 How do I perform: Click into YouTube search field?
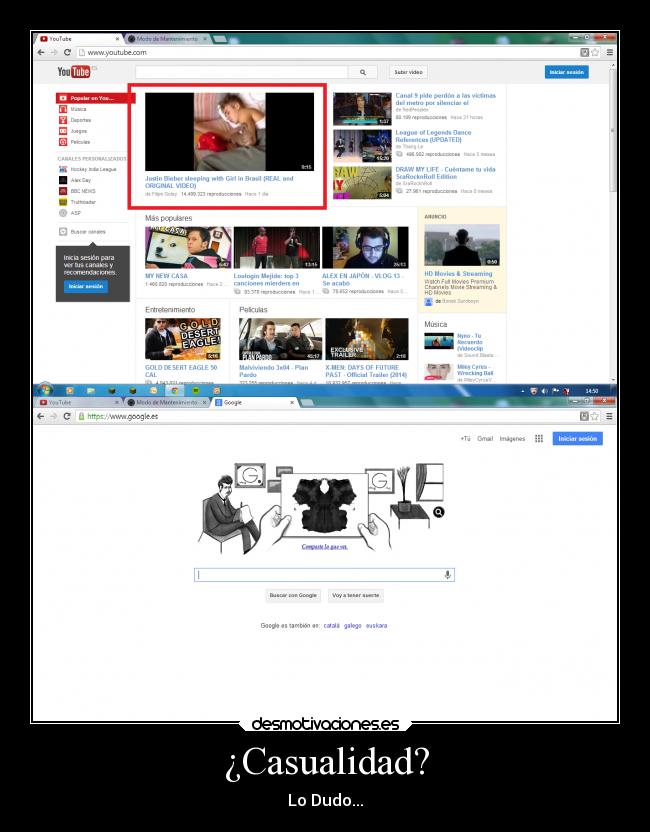pyautogui.click(x=242, y=72)
